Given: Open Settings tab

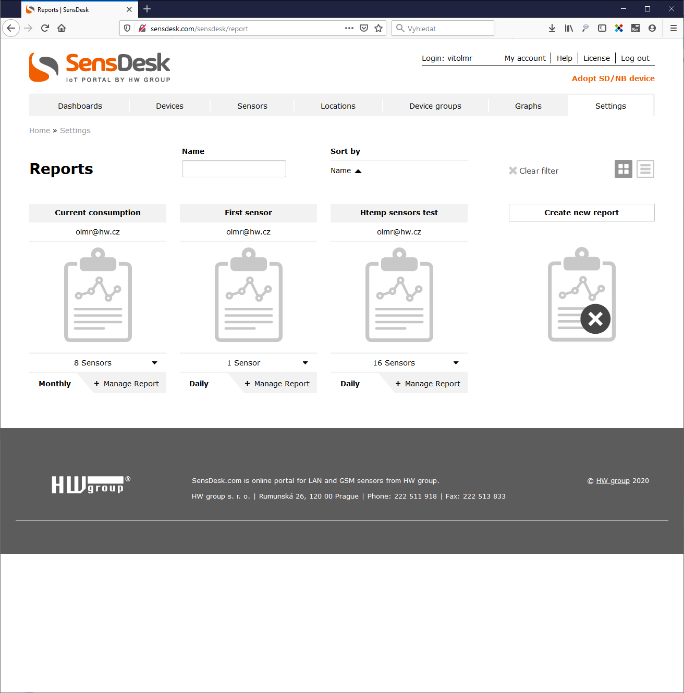Looking at the screenshot, I should click(611, 106).
